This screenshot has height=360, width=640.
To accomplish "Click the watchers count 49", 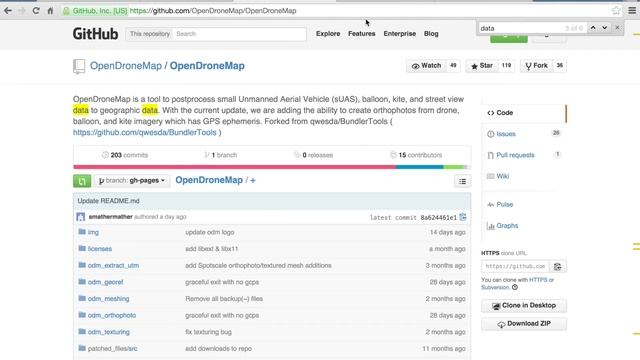I will [453, 66].
